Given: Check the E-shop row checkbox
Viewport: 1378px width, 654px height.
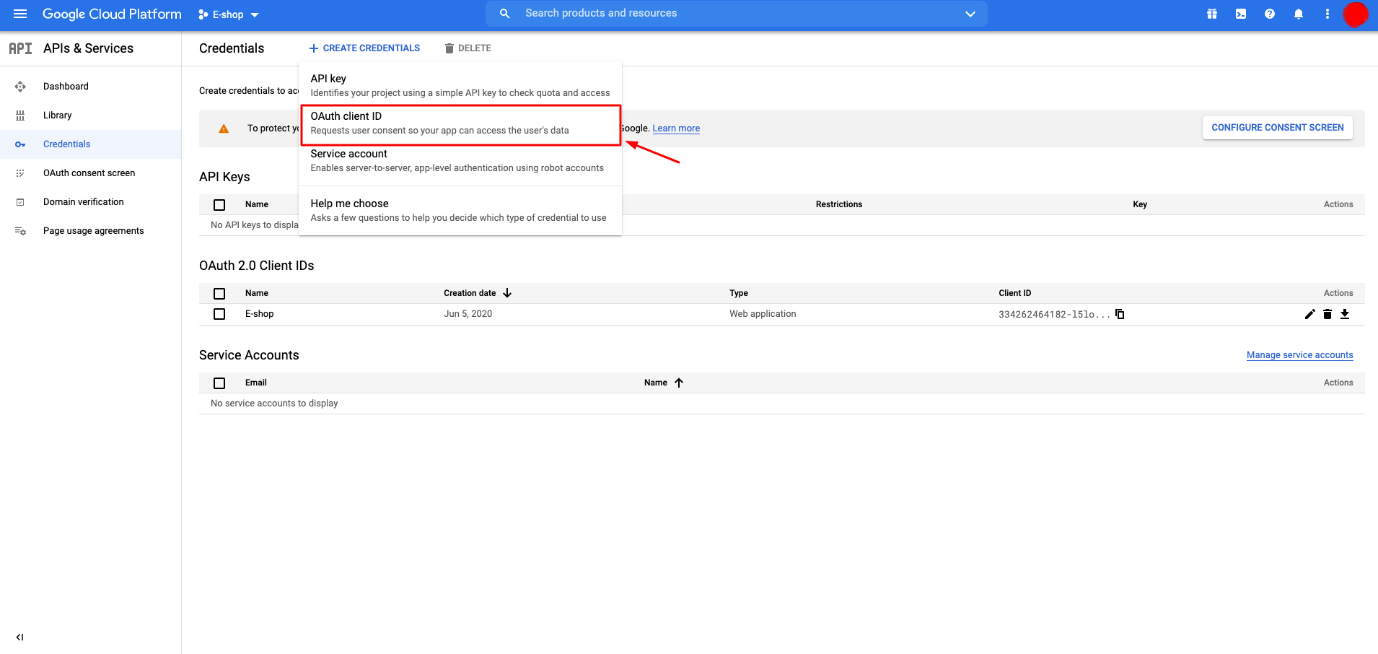Looking at the screenshot, I should click(219, 314).
